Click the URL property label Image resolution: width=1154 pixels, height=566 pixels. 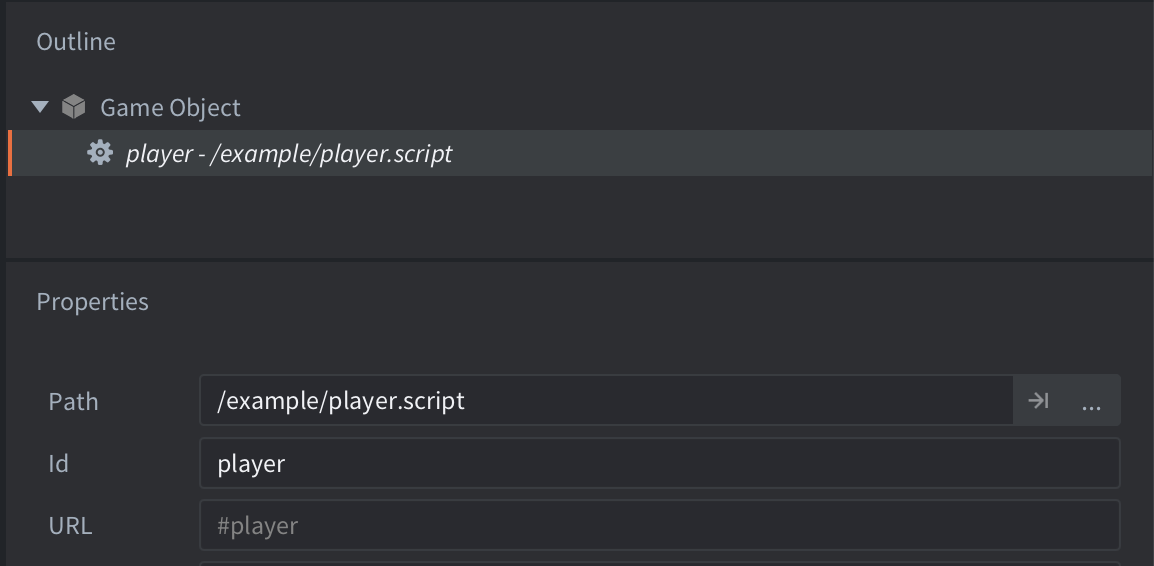point(70,526)
